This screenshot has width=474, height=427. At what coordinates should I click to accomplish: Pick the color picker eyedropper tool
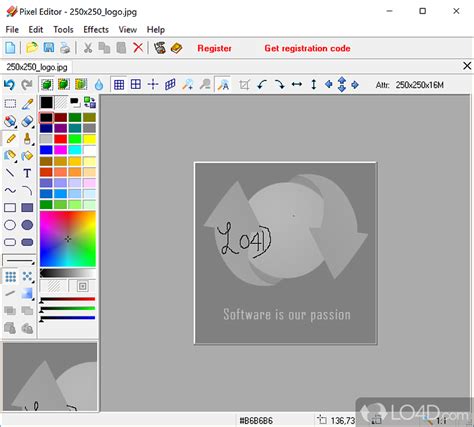click(x=27, y=104)
